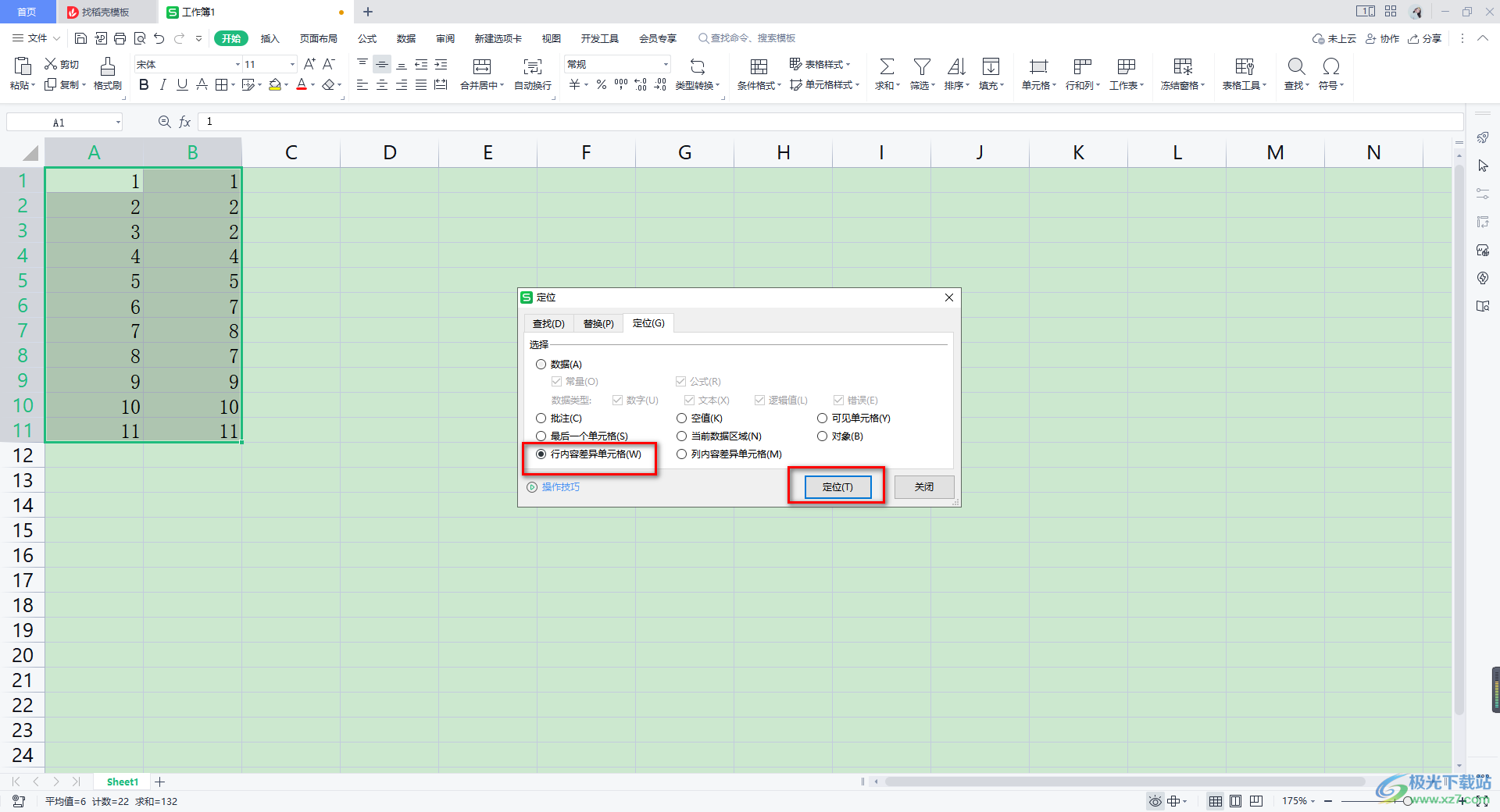1500x812 pixels.
Task: Click the Percent style icon
Action: [602, 85]
